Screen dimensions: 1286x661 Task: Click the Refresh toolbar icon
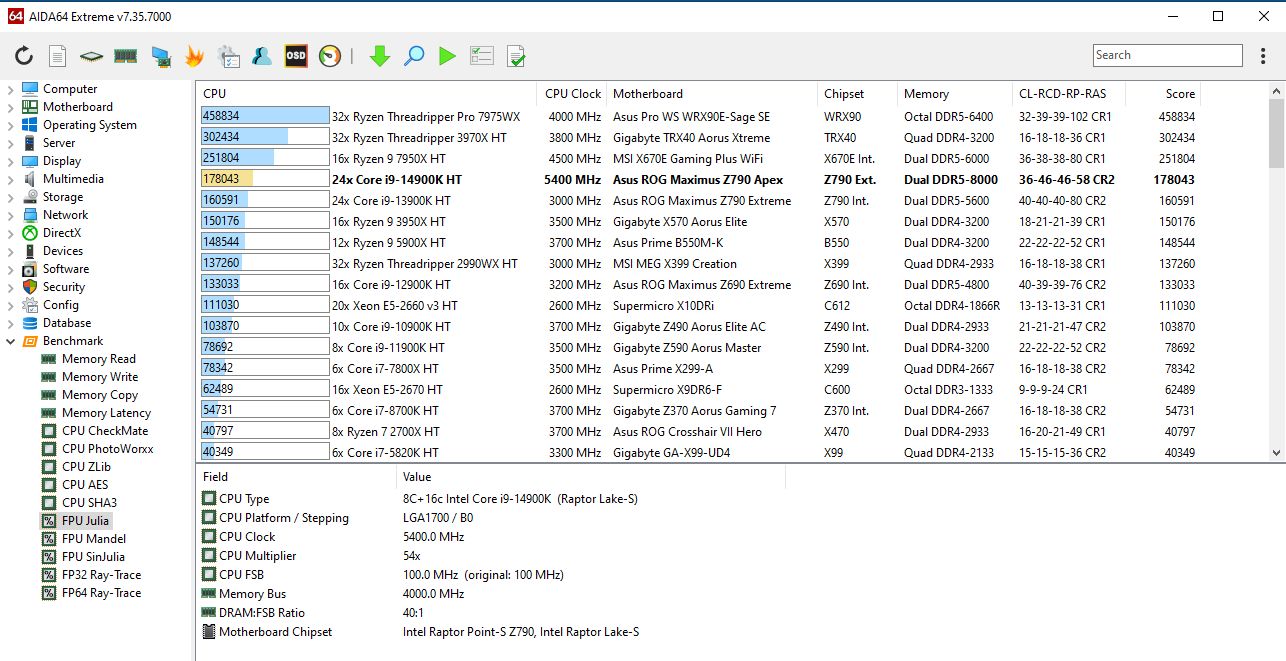tap(24, 56)
